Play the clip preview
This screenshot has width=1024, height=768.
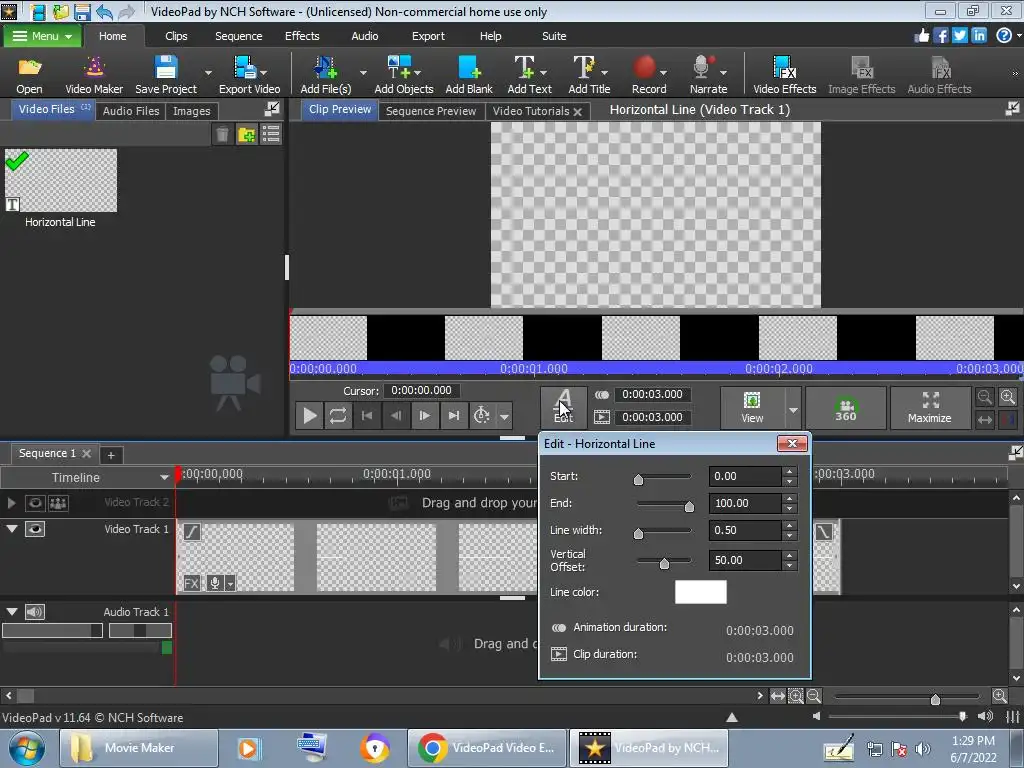click(x=310, y=415)
